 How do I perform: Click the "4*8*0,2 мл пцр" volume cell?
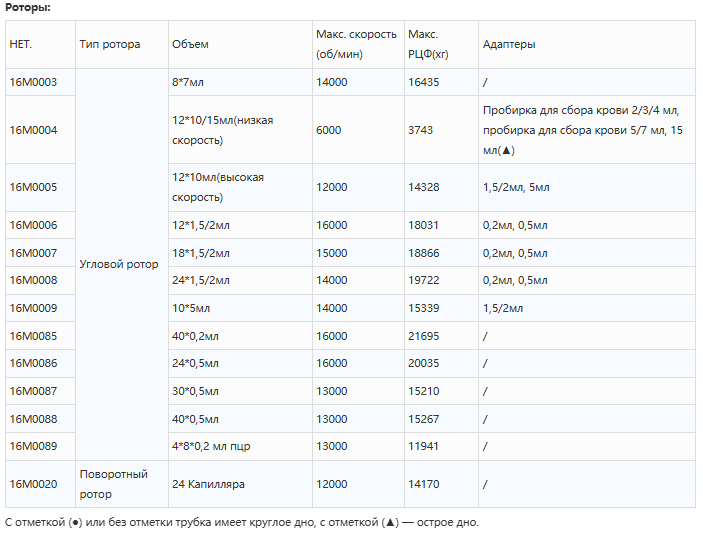click(211, 446)
